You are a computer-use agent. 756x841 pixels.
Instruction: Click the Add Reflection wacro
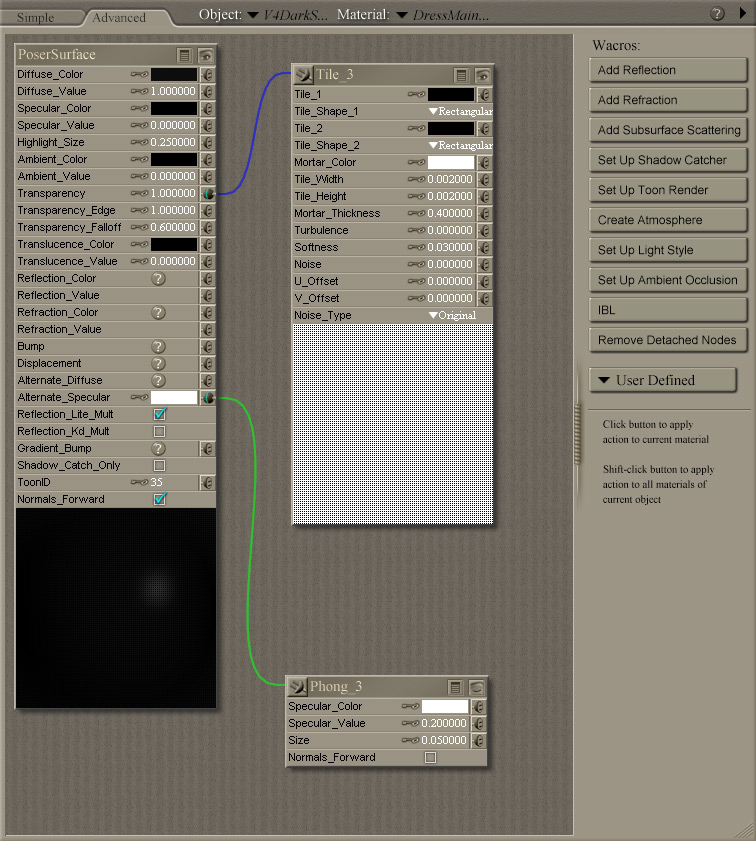pos(668,70)
